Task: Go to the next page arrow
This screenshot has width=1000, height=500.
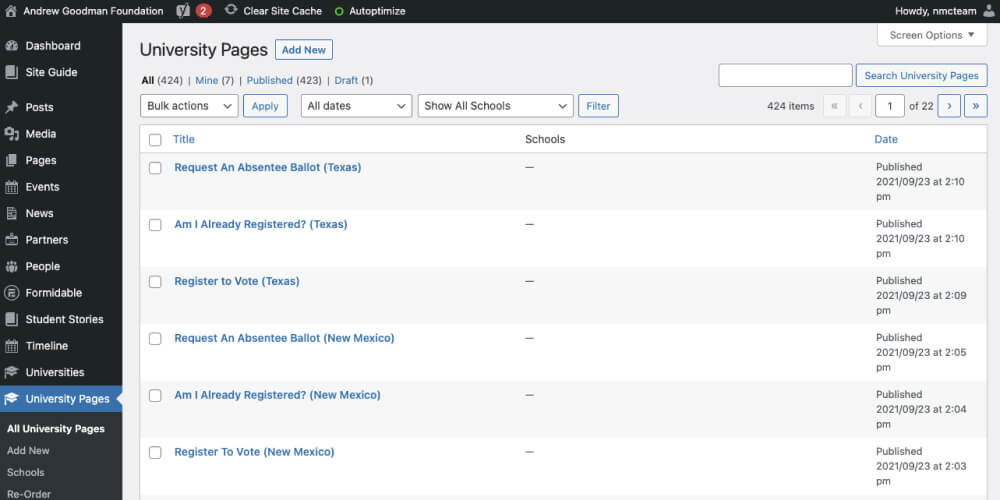Action: tap(949, 106)
